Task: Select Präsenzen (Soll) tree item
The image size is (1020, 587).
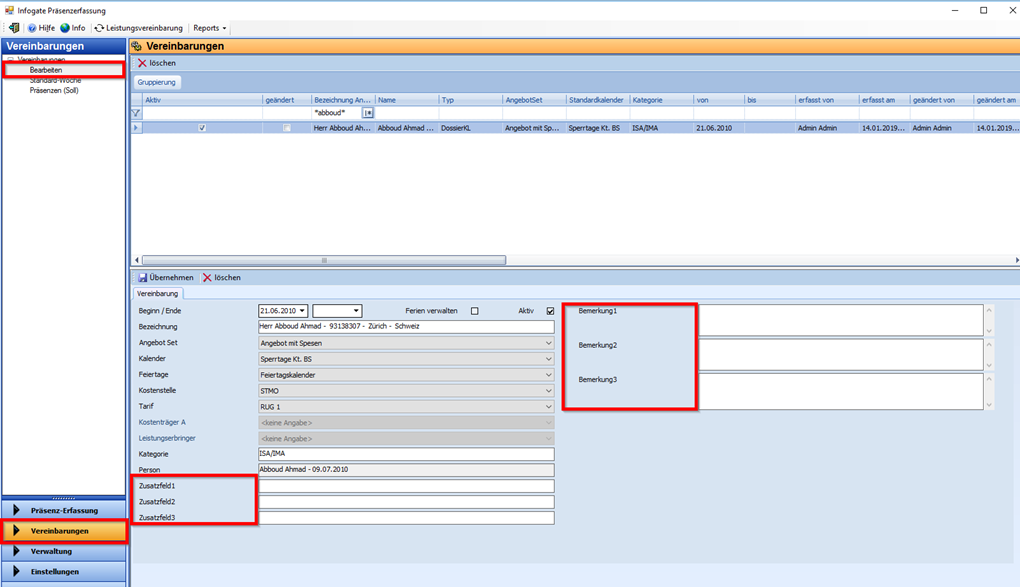Action: click(x=54, y=90)
